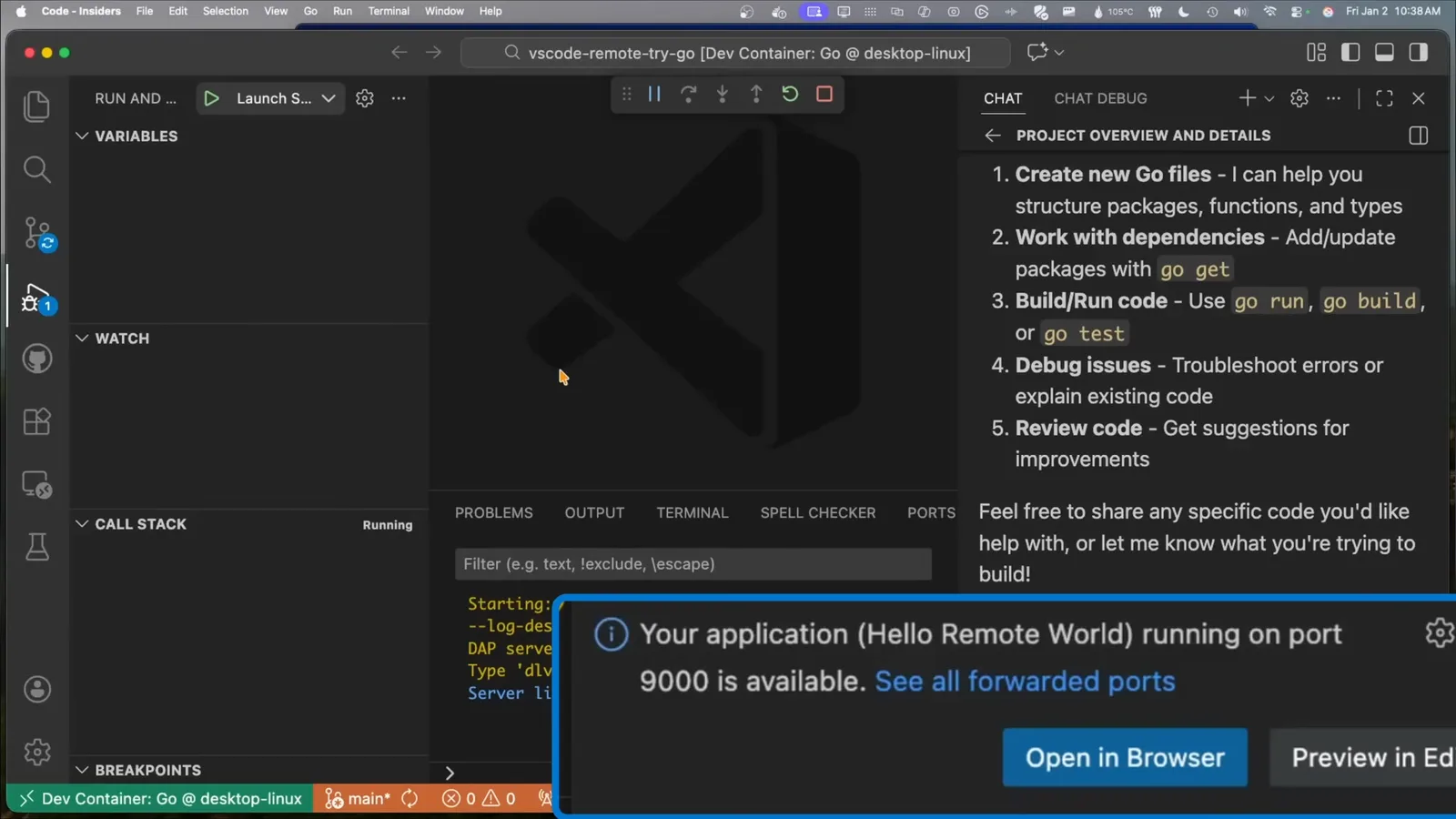Screen dimensions: 1456x819
Task: Click Preview in Editor button
Action: 1363,757
